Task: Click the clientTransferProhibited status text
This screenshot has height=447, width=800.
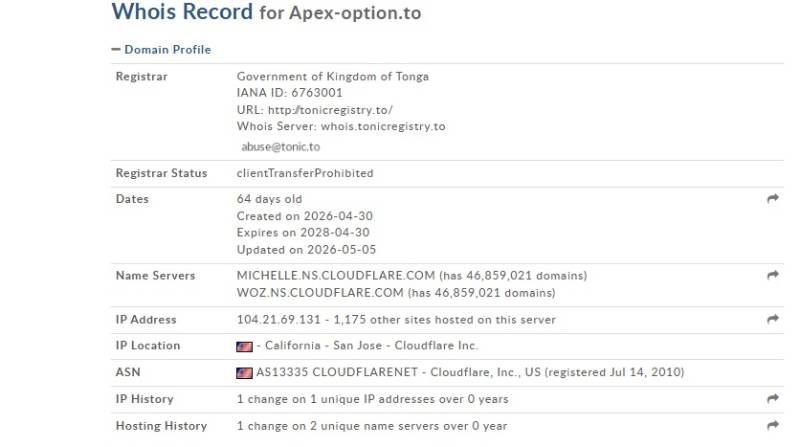Action: click(305, 173)
